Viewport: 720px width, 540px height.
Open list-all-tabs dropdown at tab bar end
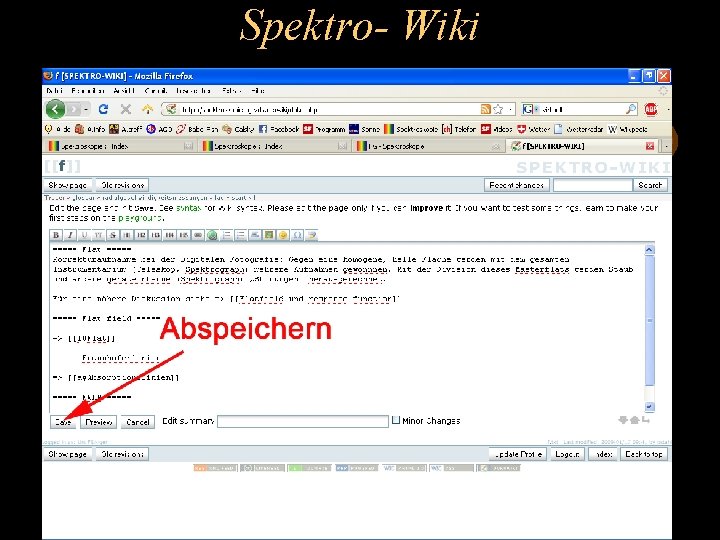(666, 146)
